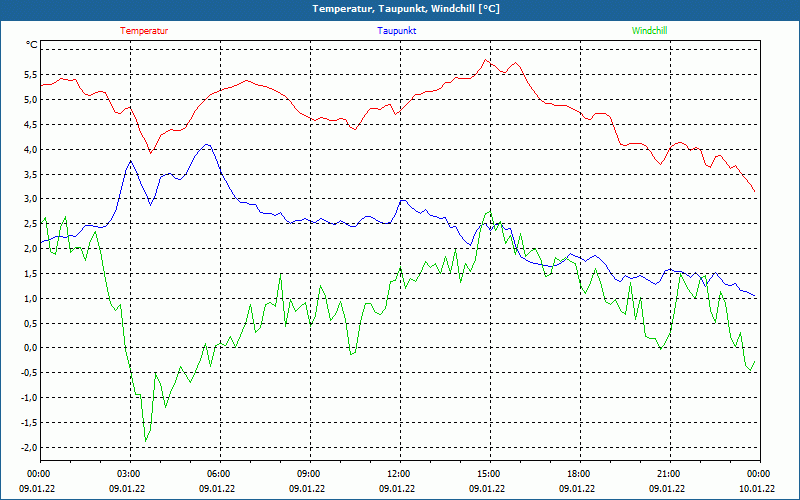Click the 2,0 y-axis value
Viewport: 800px width, 500px height.
point(31,248)
